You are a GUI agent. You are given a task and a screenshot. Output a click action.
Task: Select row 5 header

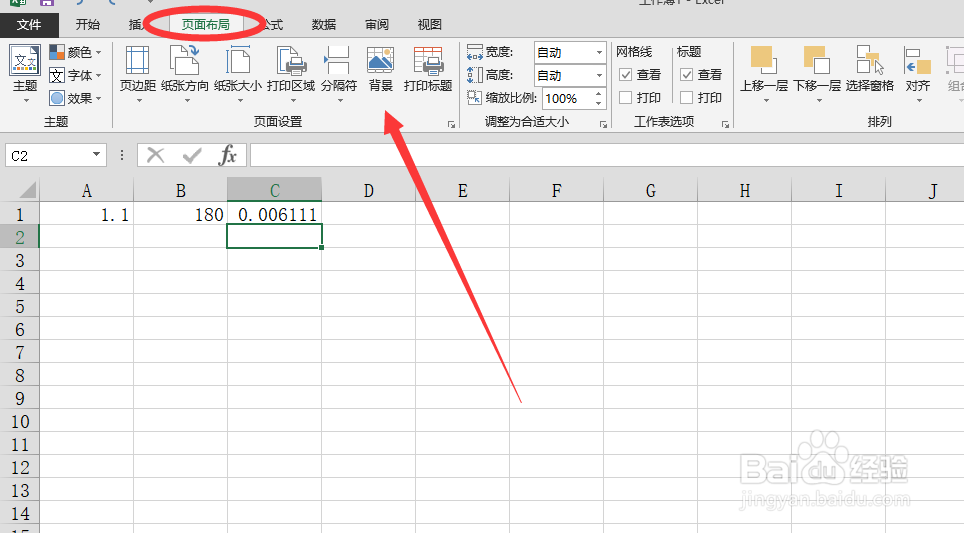20,306
